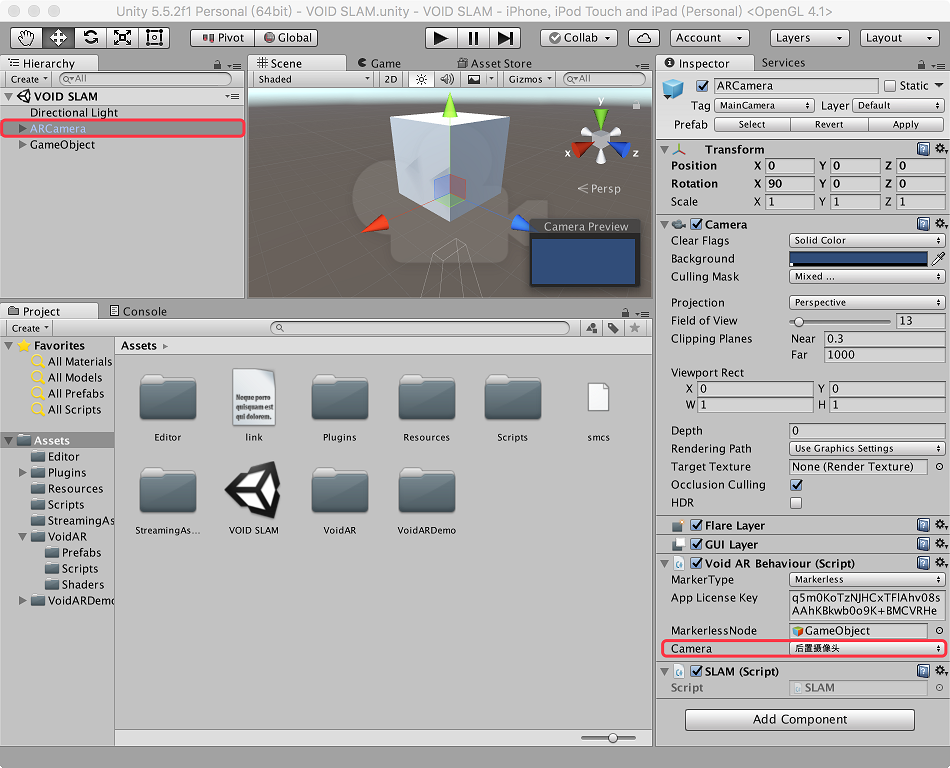
Task: Open the Shaded draw mode dropdown
Action: (313, 79)
